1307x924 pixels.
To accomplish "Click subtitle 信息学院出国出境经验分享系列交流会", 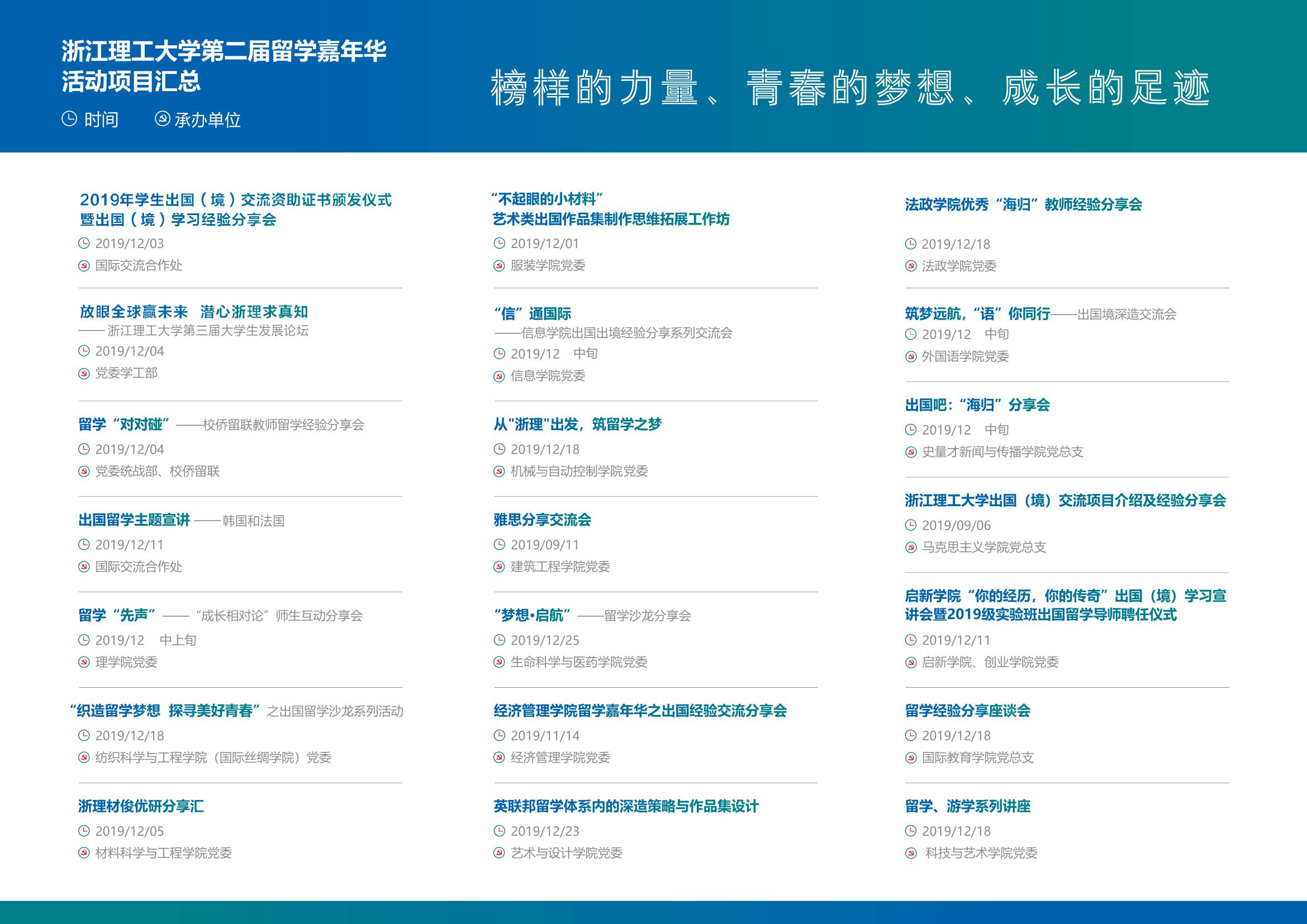I will (x=628, y=333).
